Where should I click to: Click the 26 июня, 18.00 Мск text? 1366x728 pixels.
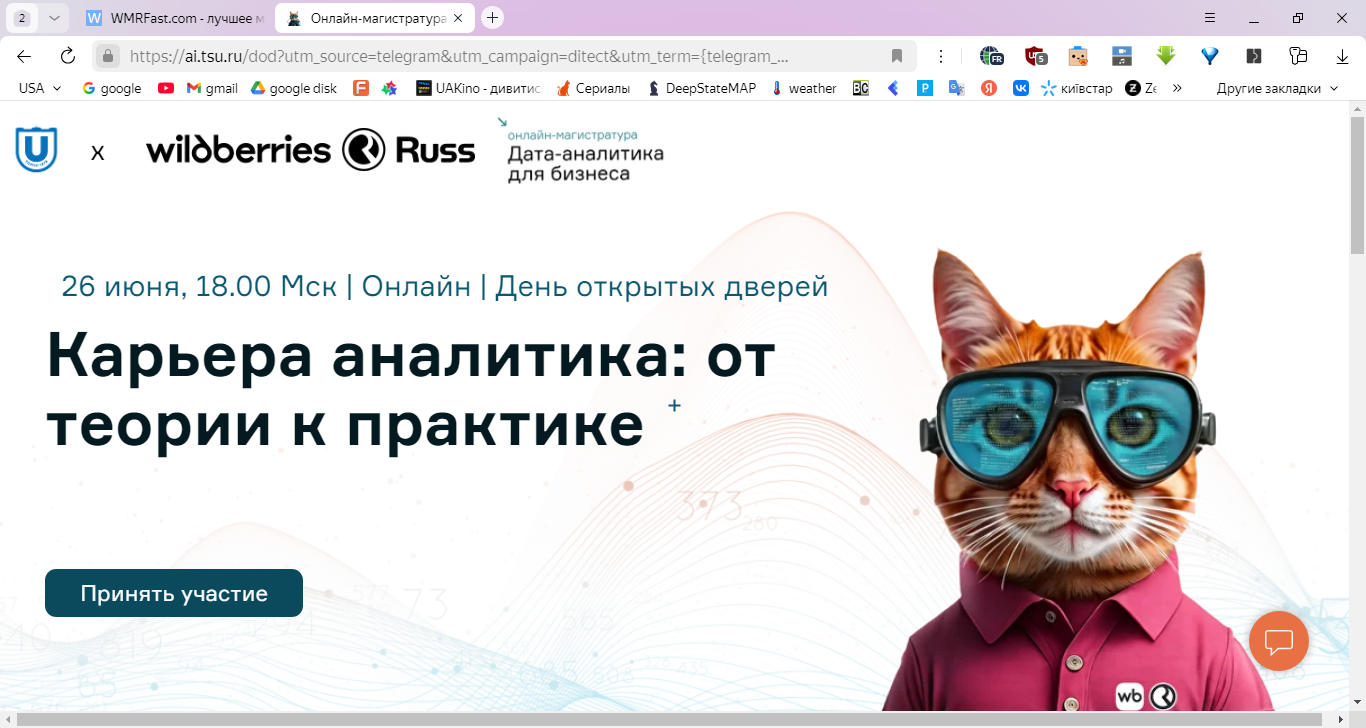(x=199, y=286)
